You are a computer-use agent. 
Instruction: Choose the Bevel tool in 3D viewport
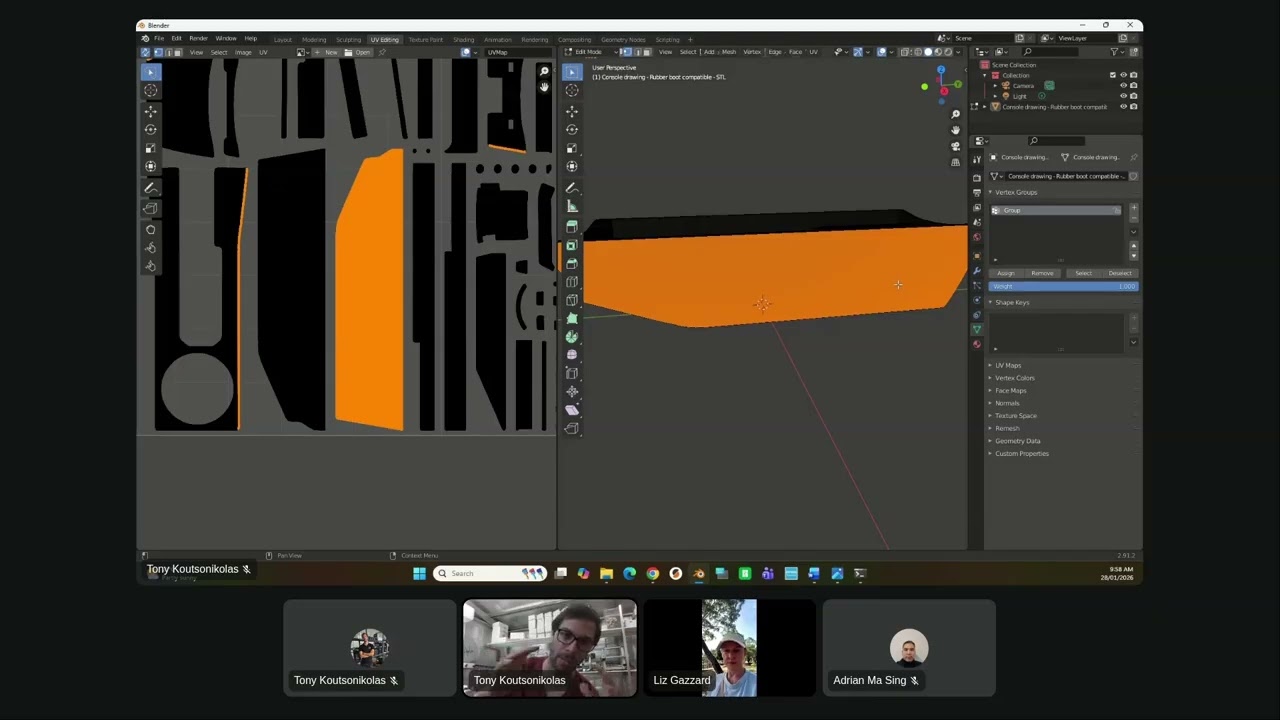(x=572, y=263)
